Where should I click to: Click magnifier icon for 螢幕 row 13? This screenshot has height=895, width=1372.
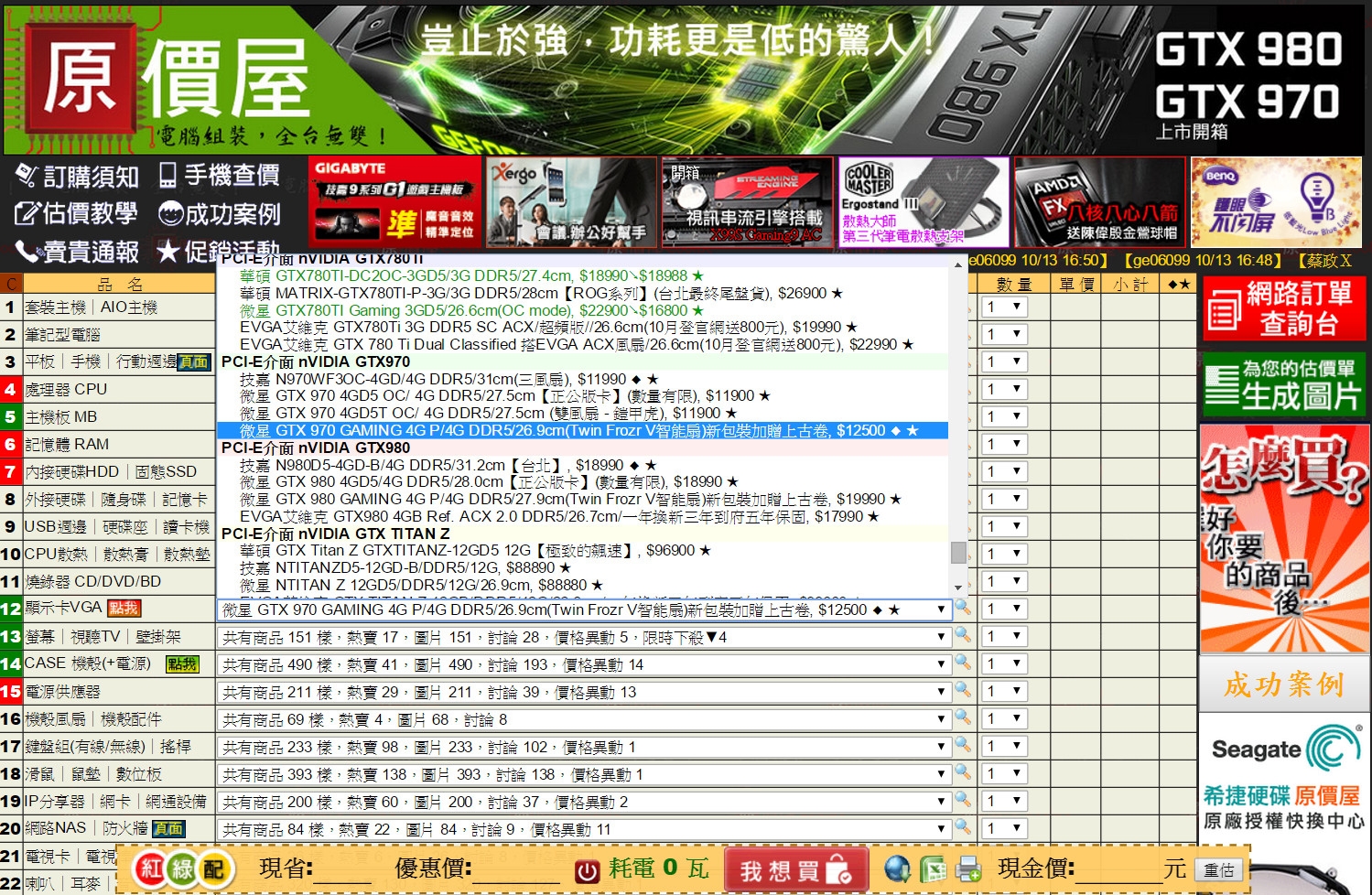pos(963,634)
